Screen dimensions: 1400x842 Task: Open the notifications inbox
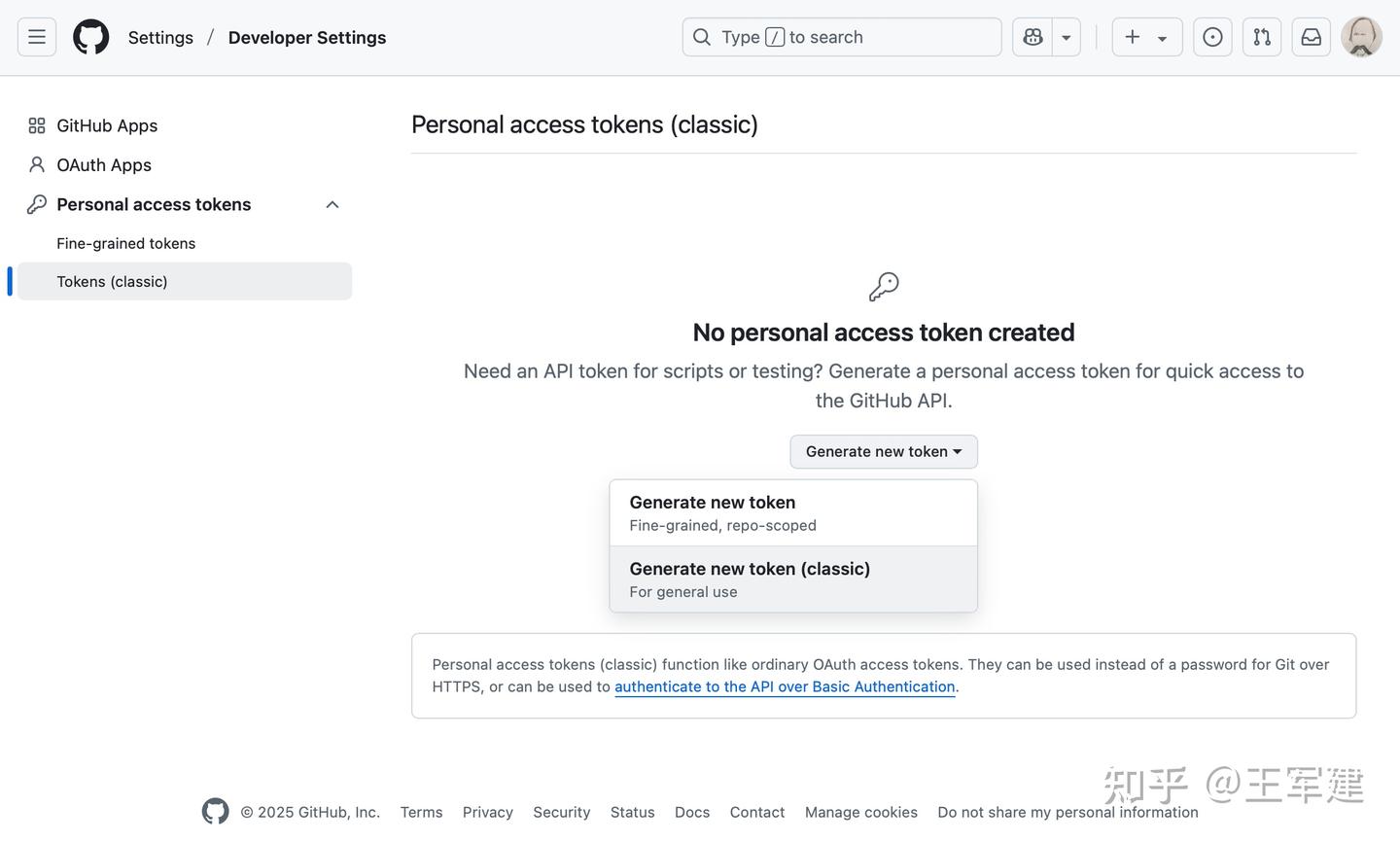[x=1311, y=36]
